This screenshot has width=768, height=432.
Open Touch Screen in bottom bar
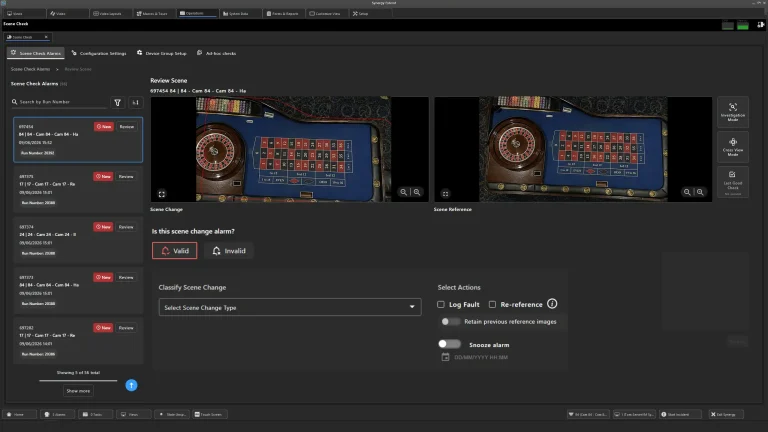tap(210, 414)
